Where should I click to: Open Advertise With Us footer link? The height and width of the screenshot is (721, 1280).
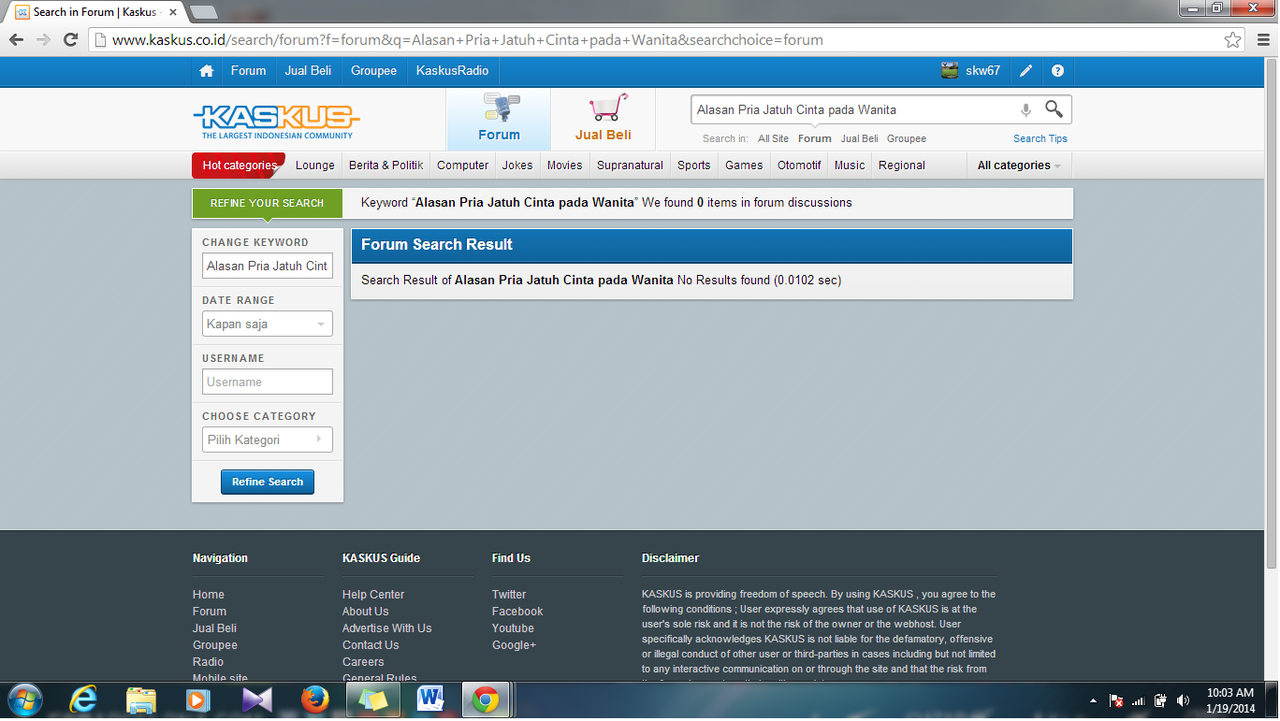[387, 628]
